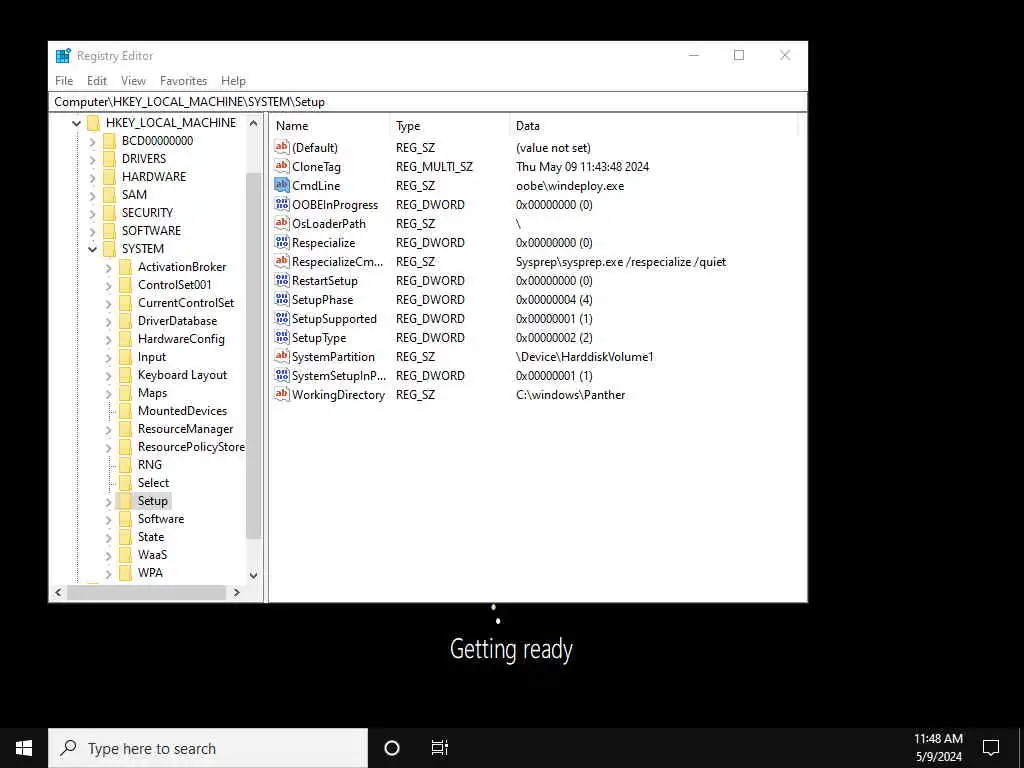Expand the ResourceManager key

108,429
